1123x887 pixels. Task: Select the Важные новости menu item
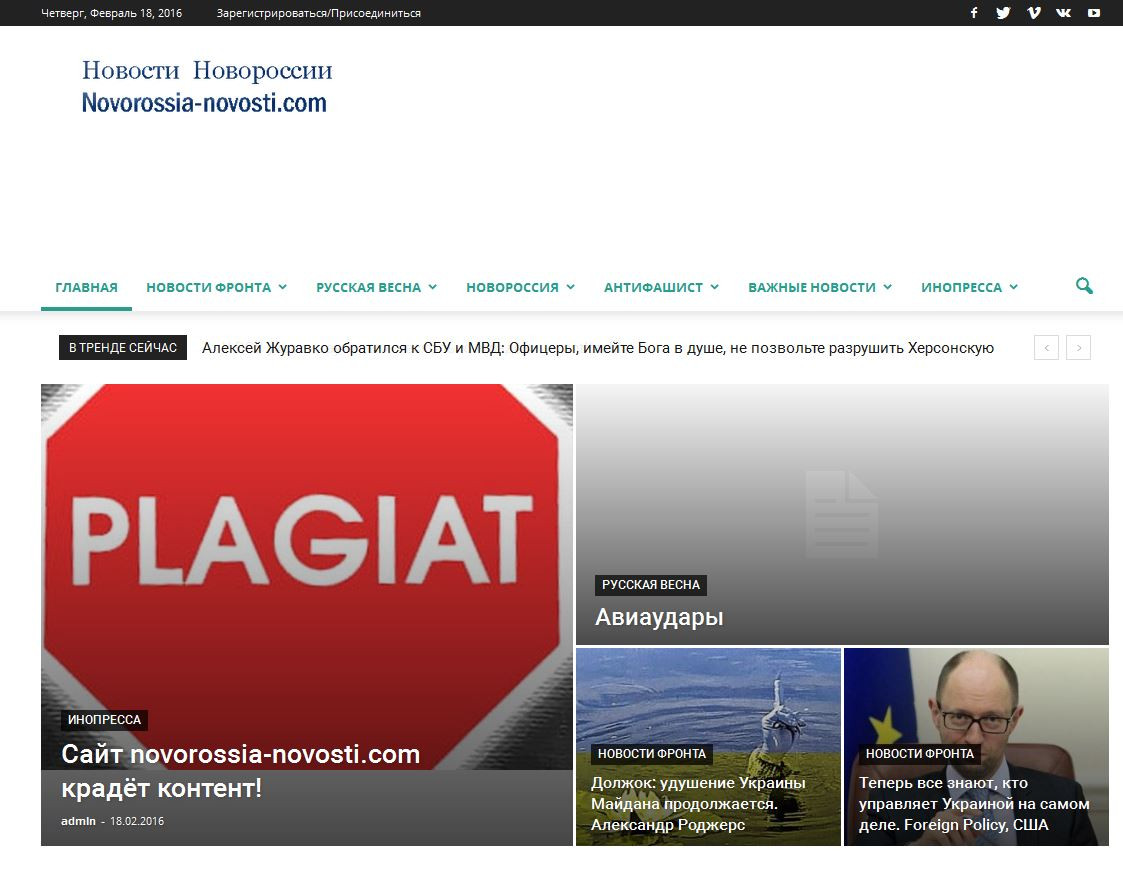click(819, 287)
